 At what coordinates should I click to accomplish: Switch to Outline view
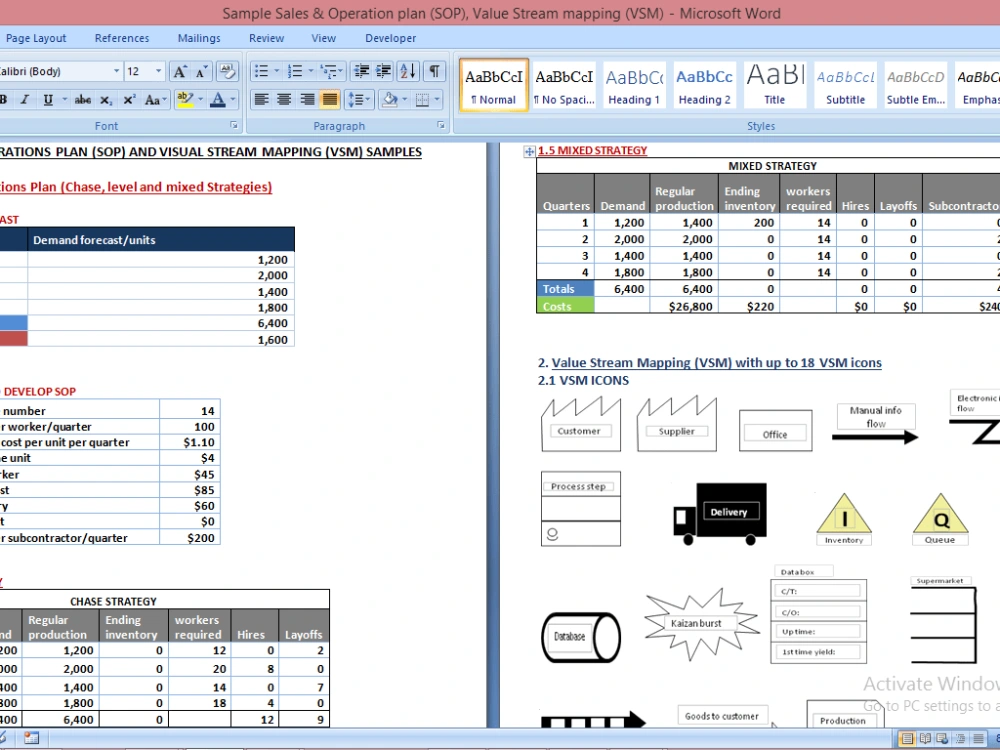[960, 739]
